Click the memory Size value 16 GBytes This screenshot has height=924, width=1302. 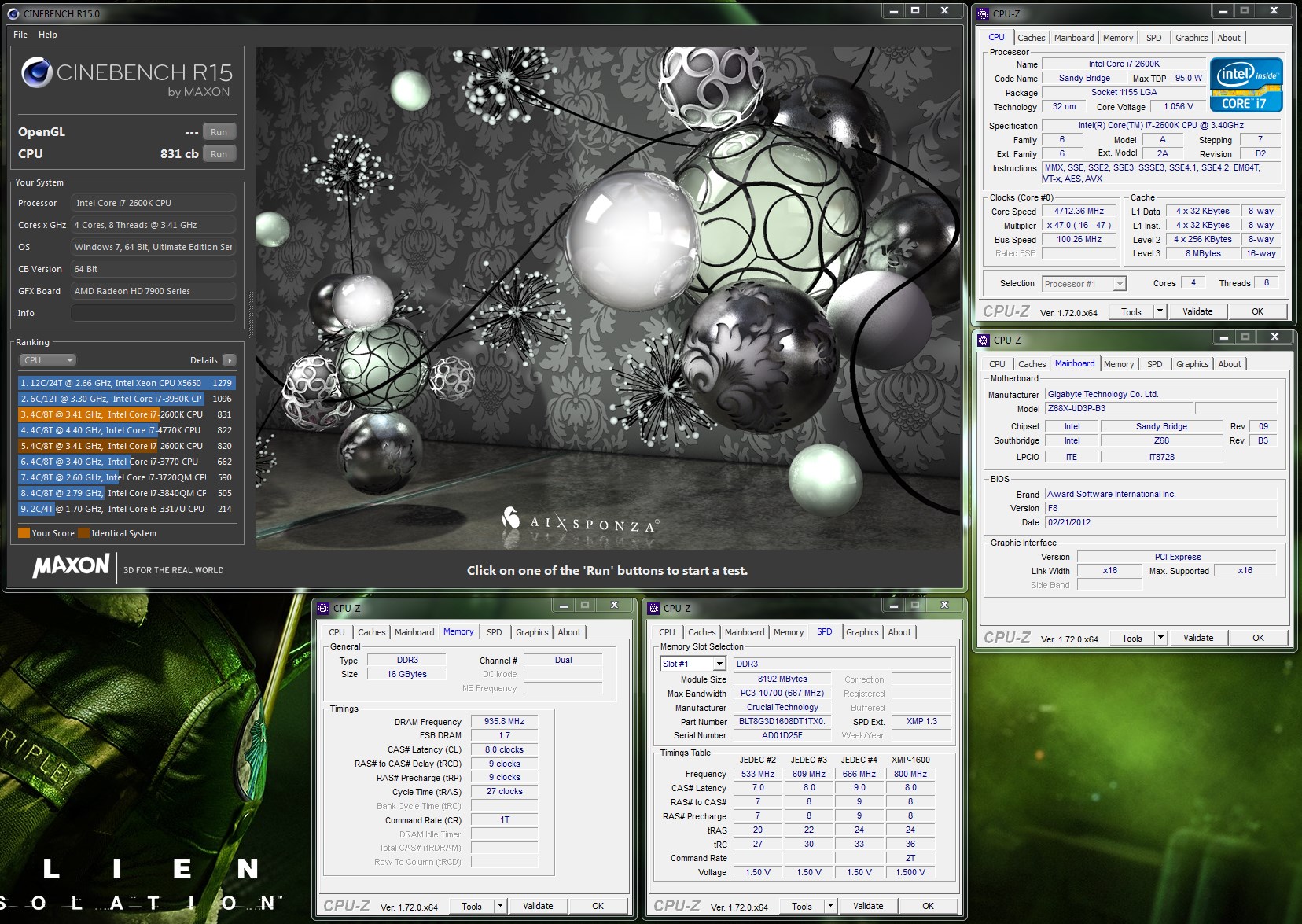click(x=406, y=674)
